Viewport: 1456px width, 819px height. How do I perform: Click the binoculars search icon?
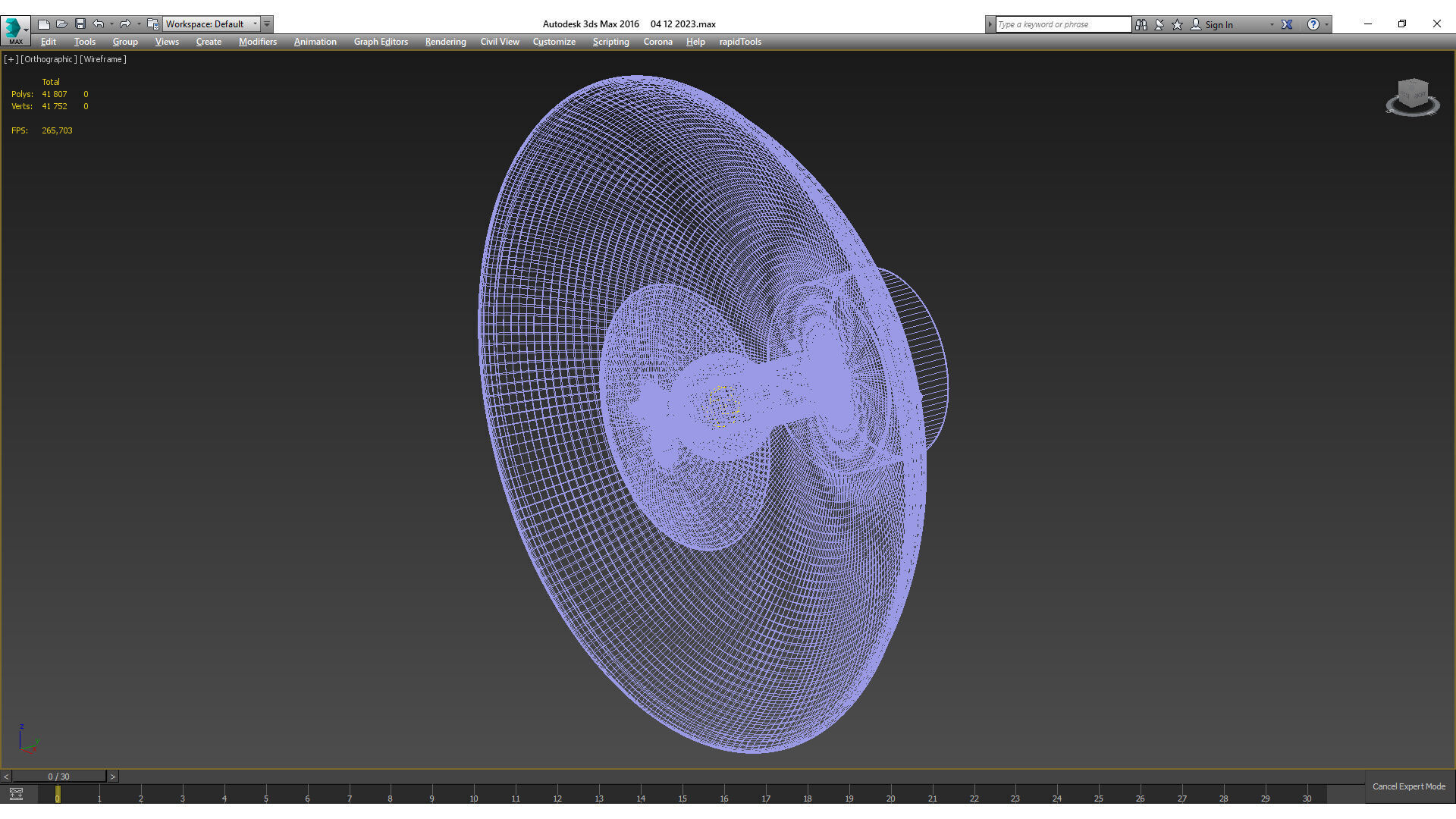point(1141,24)
